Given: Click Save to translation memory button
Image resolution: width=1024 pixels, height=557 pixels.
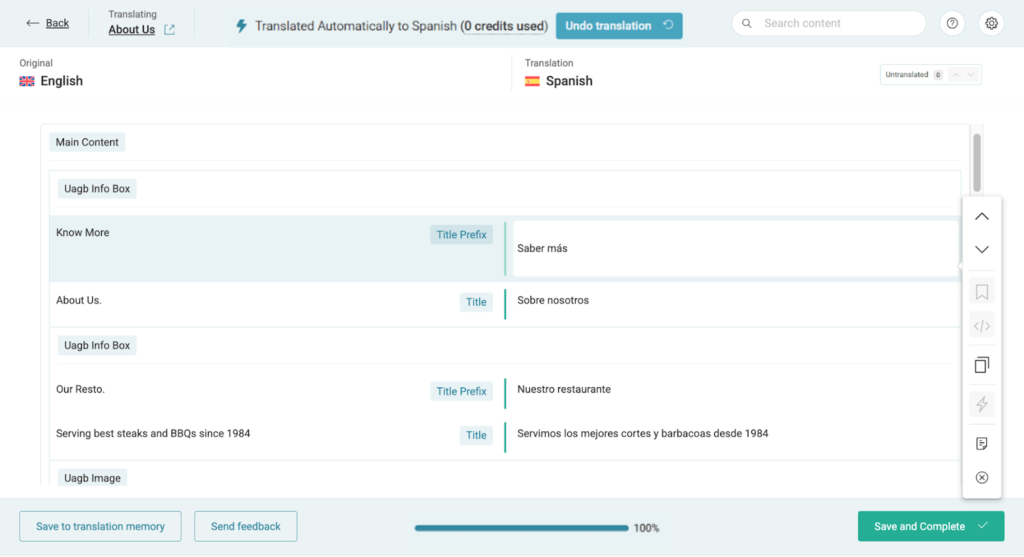Looking at the screenshot, I should pyautogui.click(x=100, y=526).
